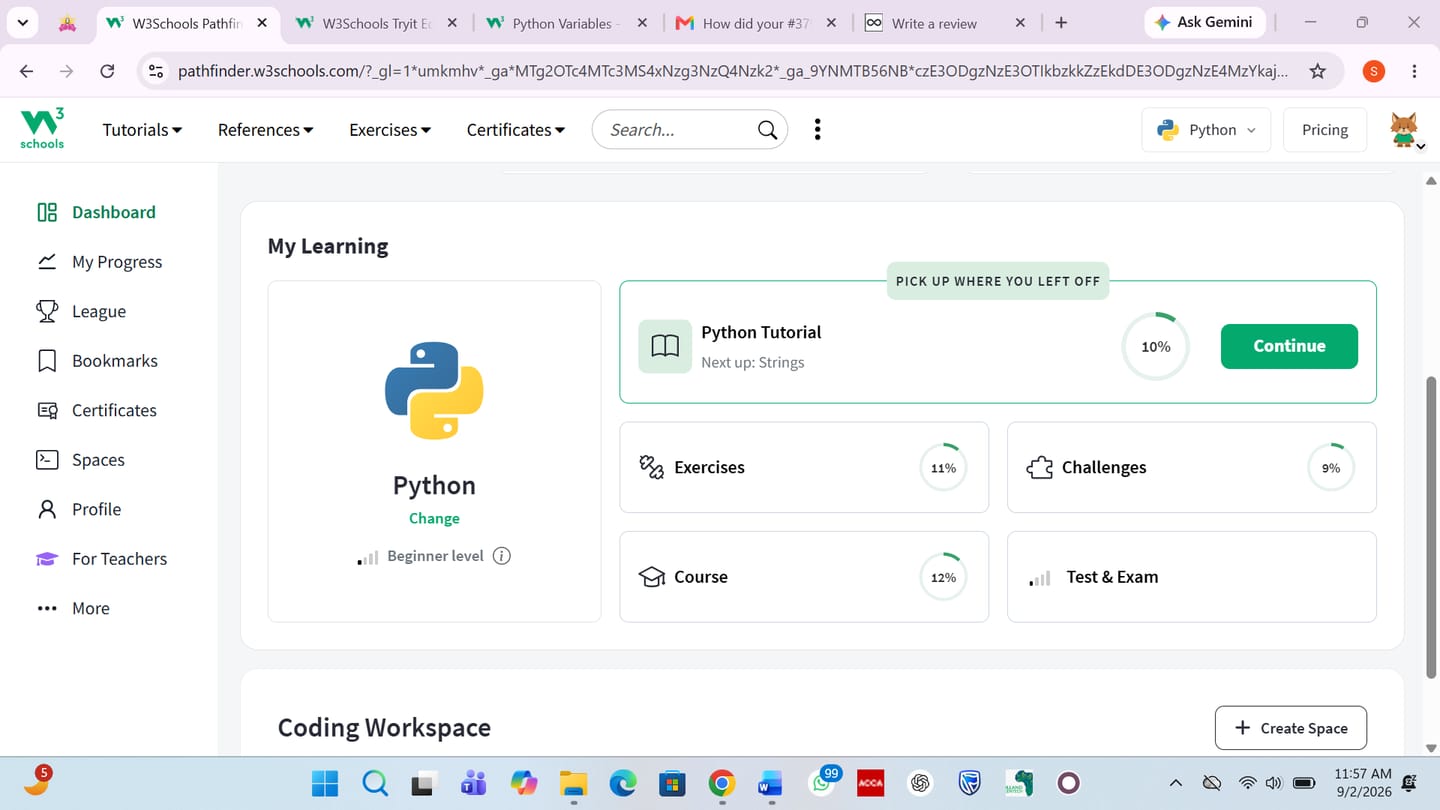This screenshot has height=810, width=1440.
Task: Open Profile in the sidebar
Action: [78, 509]
